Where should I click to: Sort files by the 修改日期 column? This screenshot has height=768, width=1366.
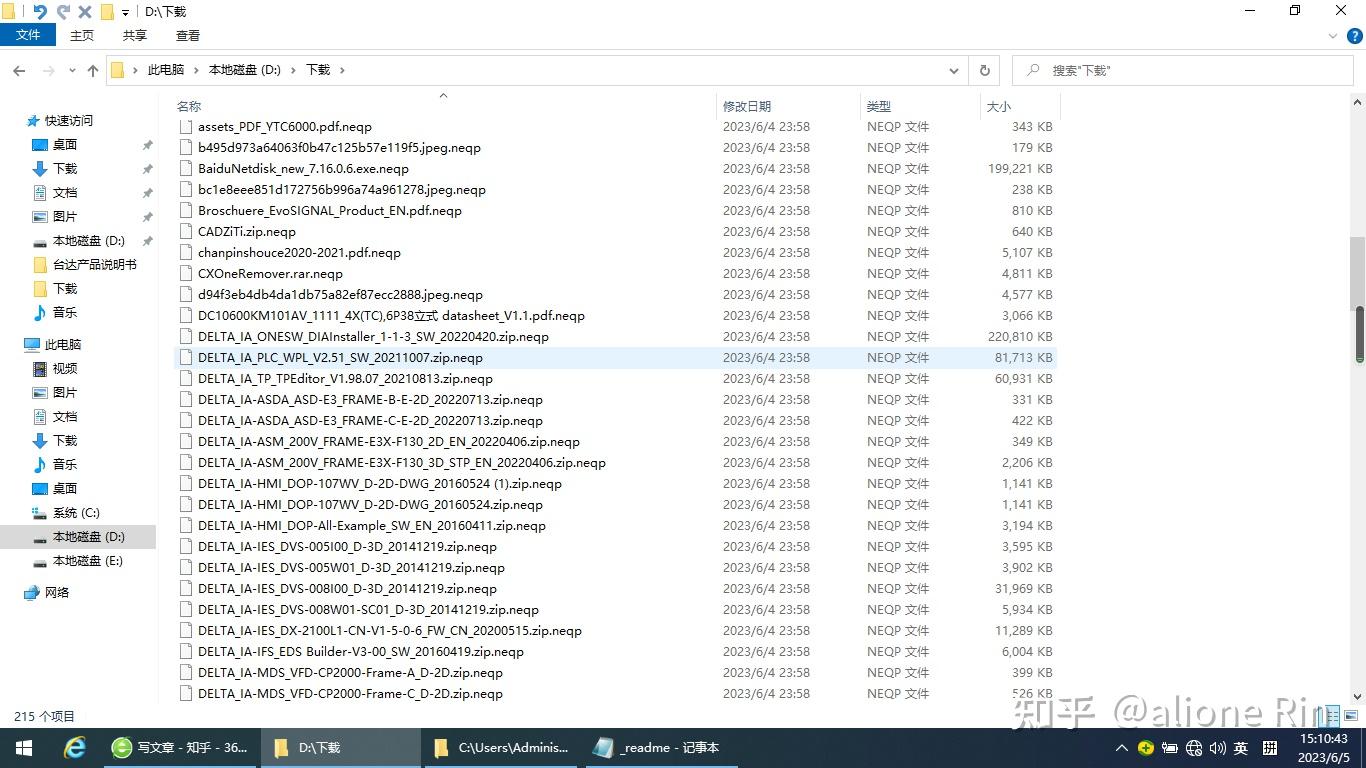[x=747, y=106]
